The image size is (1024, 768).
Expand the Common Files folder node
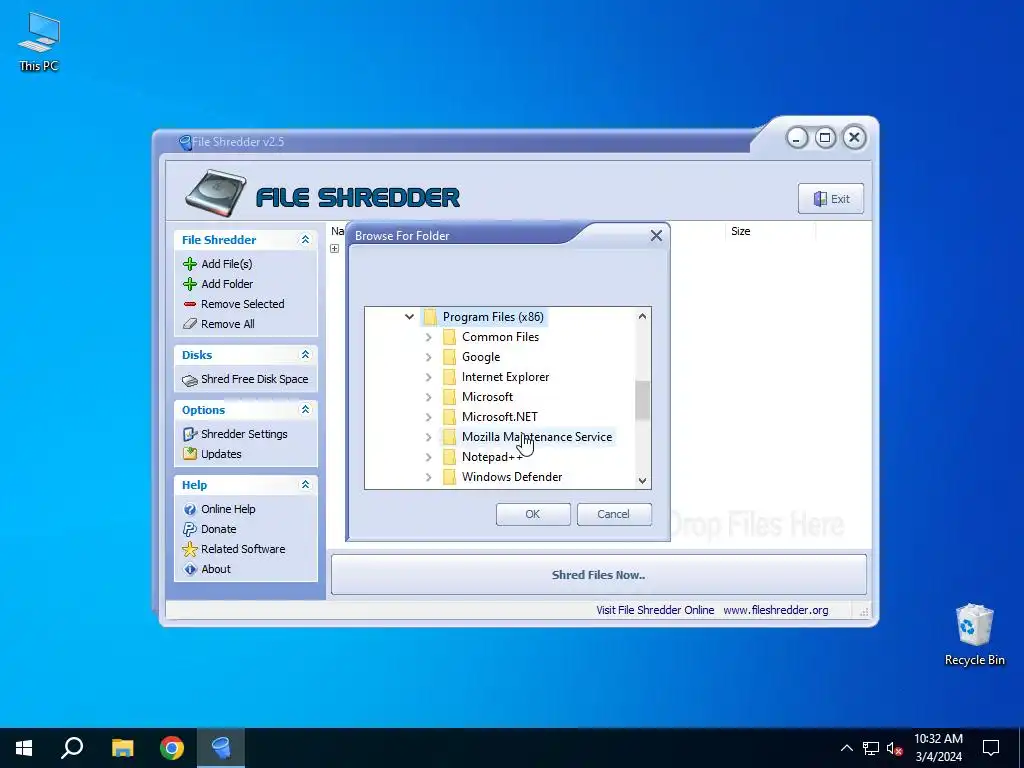point(428,337)
